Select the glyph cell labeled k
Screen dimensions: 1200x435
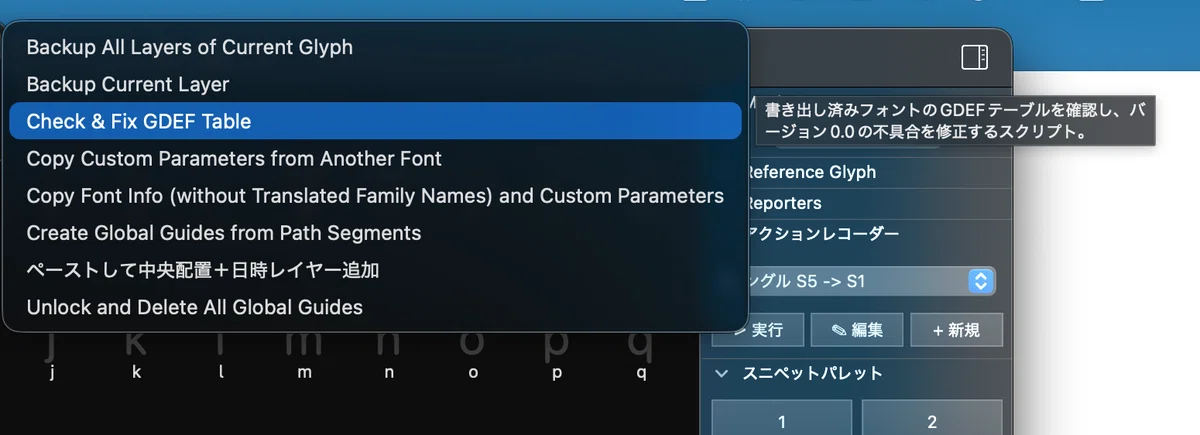[137, 355]
